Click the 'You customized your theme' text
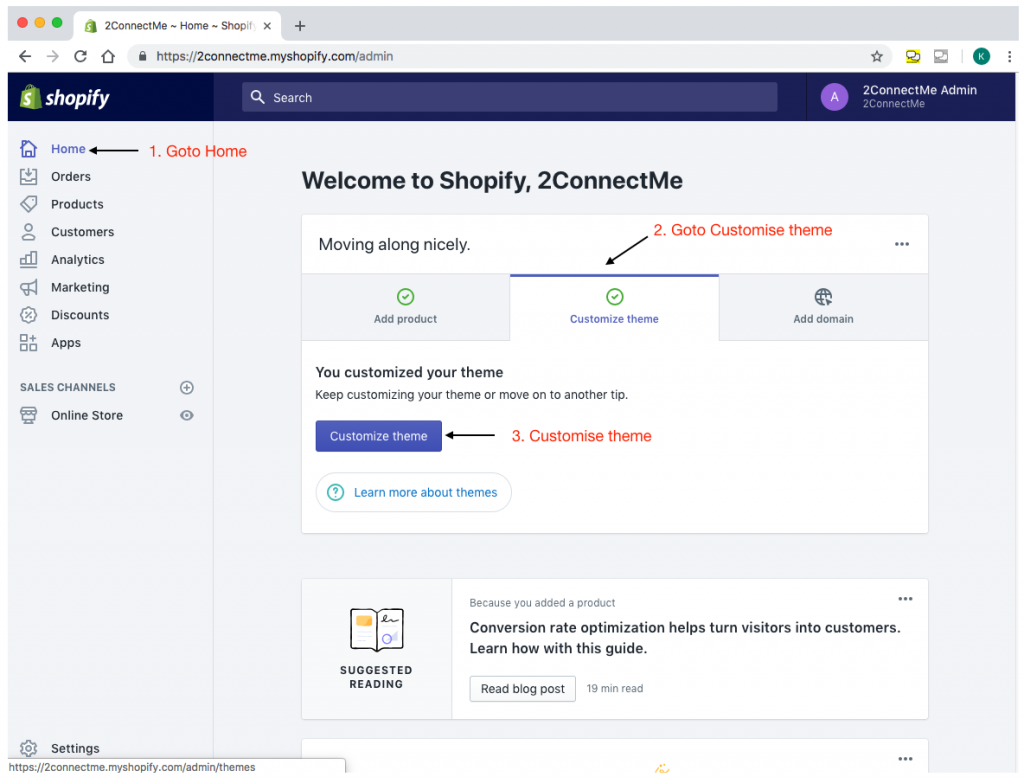1024x777 pixels. 409,372
